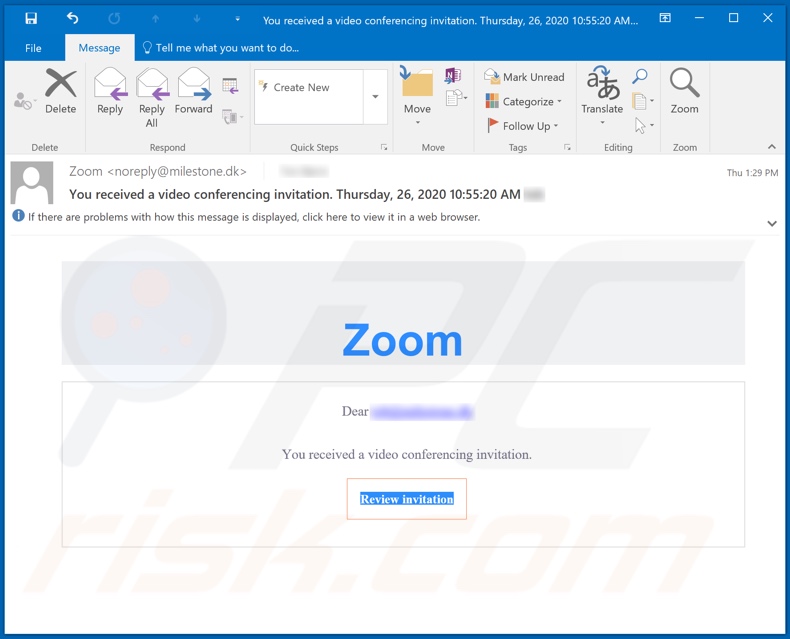Mark the message as Unread
Screen dimensions: 790x639
pyautogui.click(x=524, y=77)
